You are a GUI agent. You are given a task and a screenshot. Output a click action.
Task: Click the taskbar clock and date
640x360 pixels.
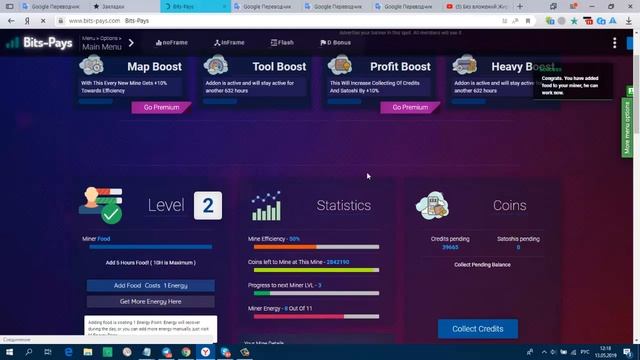(606, 352)
